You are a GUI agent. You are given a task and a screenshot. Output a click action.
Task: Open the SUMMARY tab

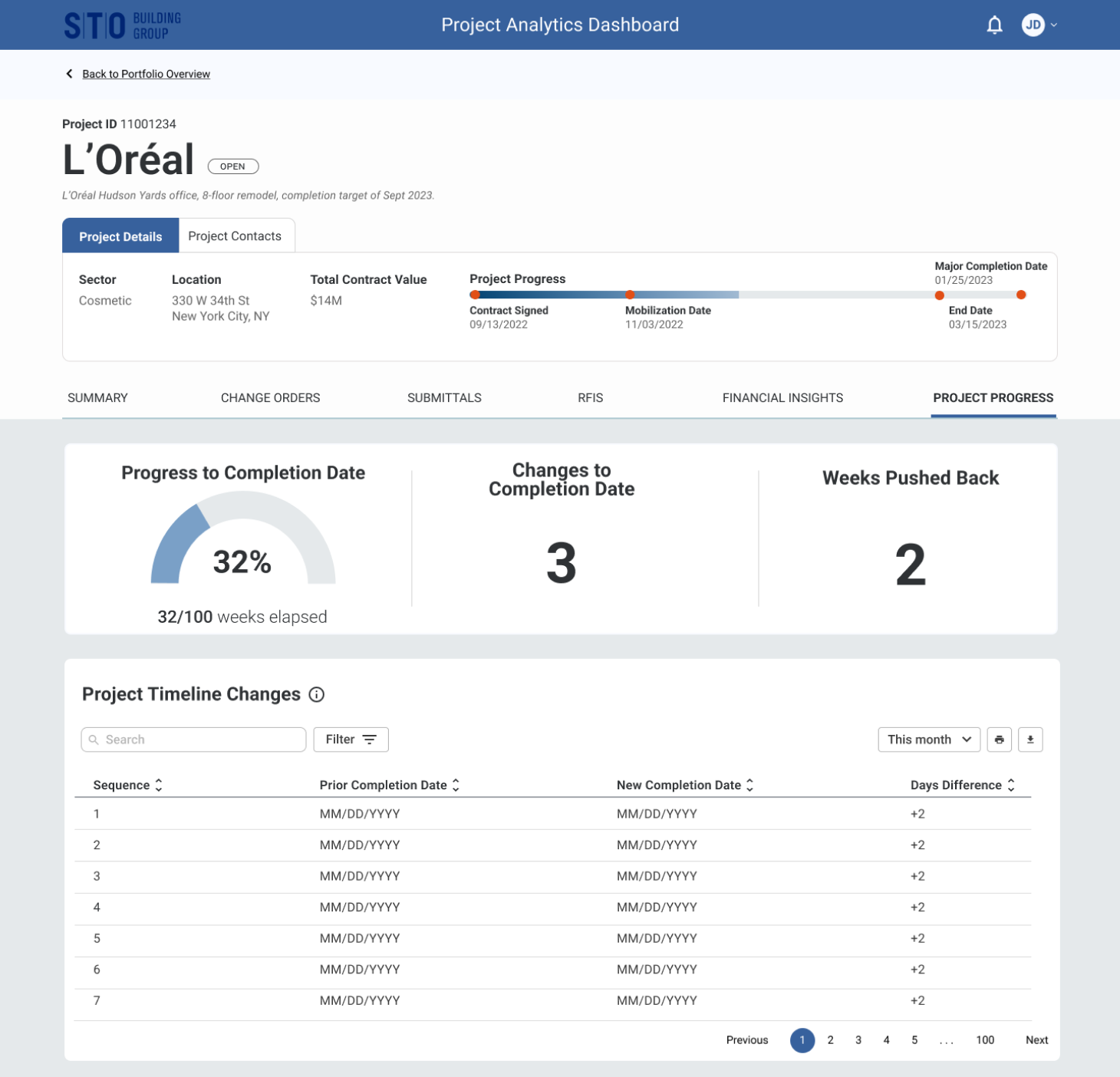tap(97, 397)
